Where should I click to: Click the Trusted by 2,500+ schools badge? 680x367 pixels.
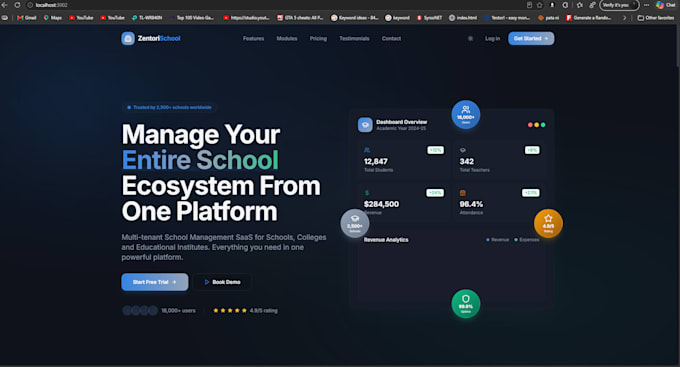point(169,107)
